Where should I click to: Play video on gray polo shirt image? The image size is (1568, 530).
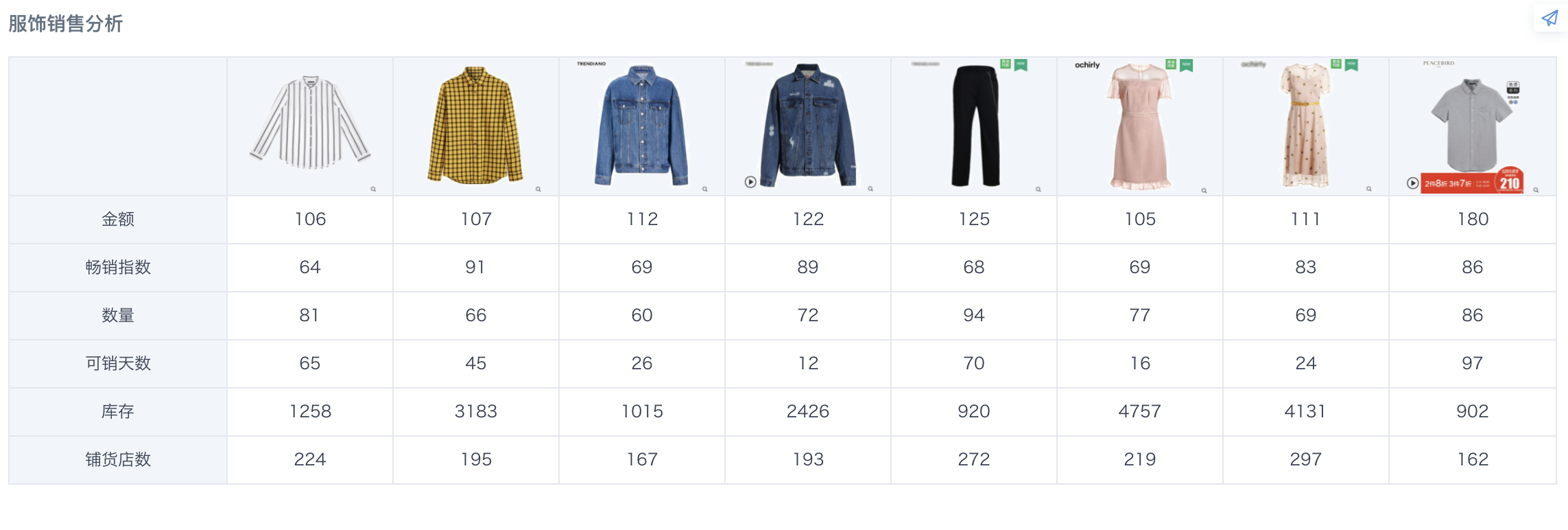coord(1412,183)
